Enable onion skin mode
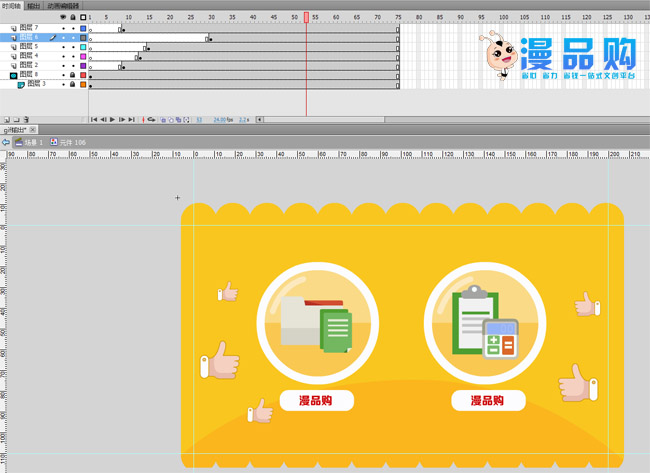The width and height of the screenshot is (650, 473). coord(163,119)
